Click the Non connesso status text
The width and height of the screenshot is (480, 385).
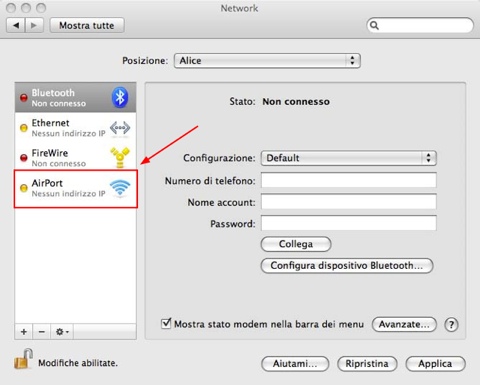tap(296, 101)
